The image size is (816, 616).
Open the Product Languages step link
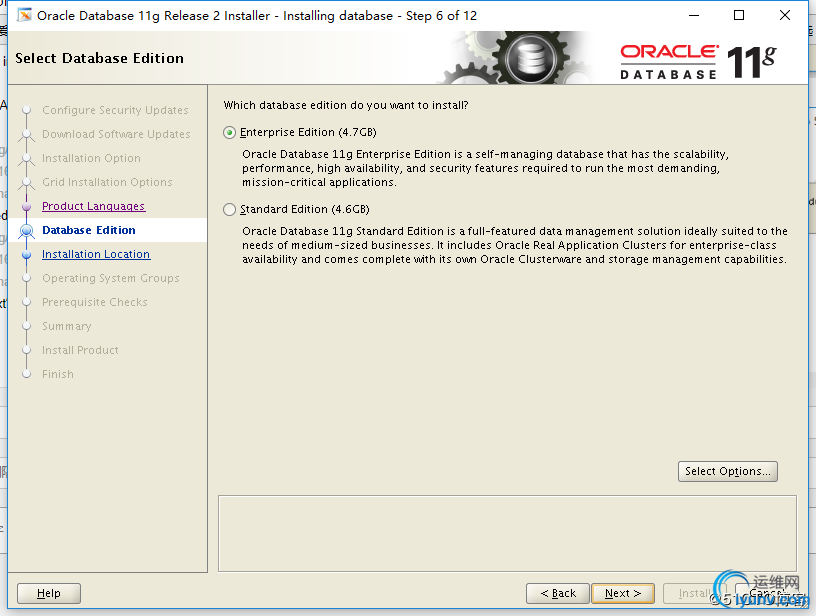click(x=94, y=206)
